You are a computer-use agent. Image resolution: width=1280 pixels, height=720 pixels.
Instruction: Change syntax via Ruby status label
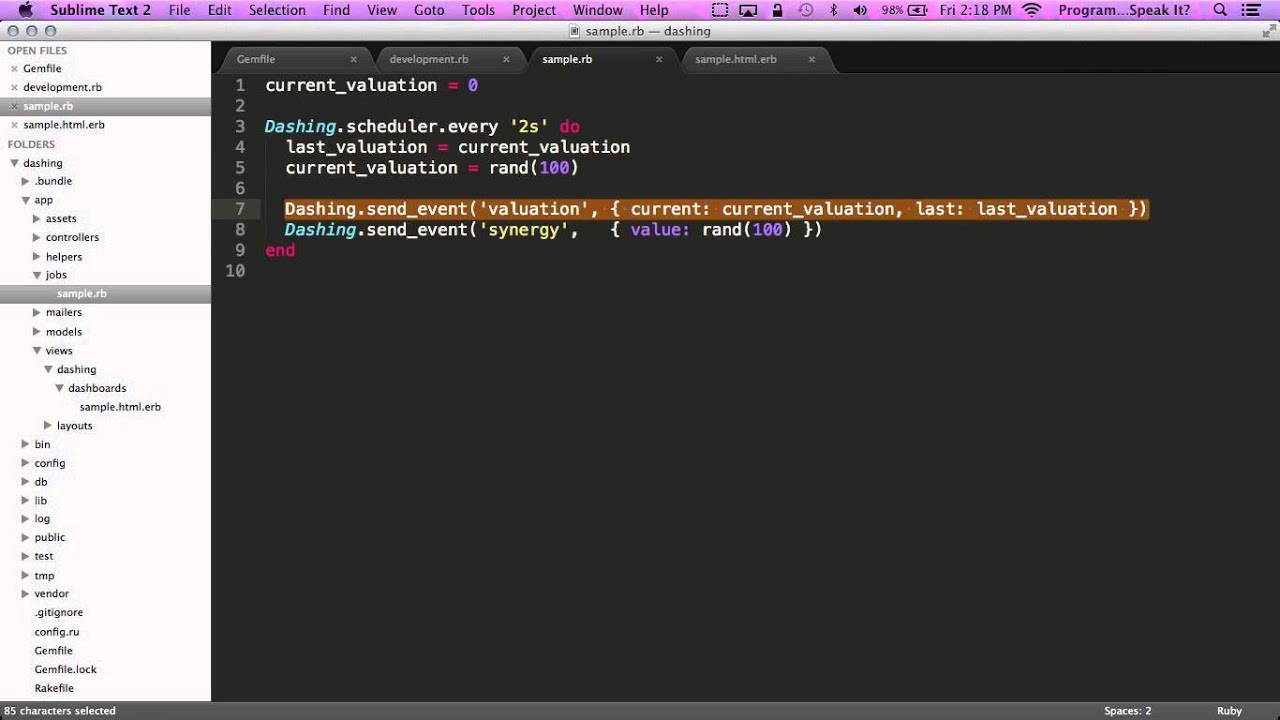pos(1229,711)
